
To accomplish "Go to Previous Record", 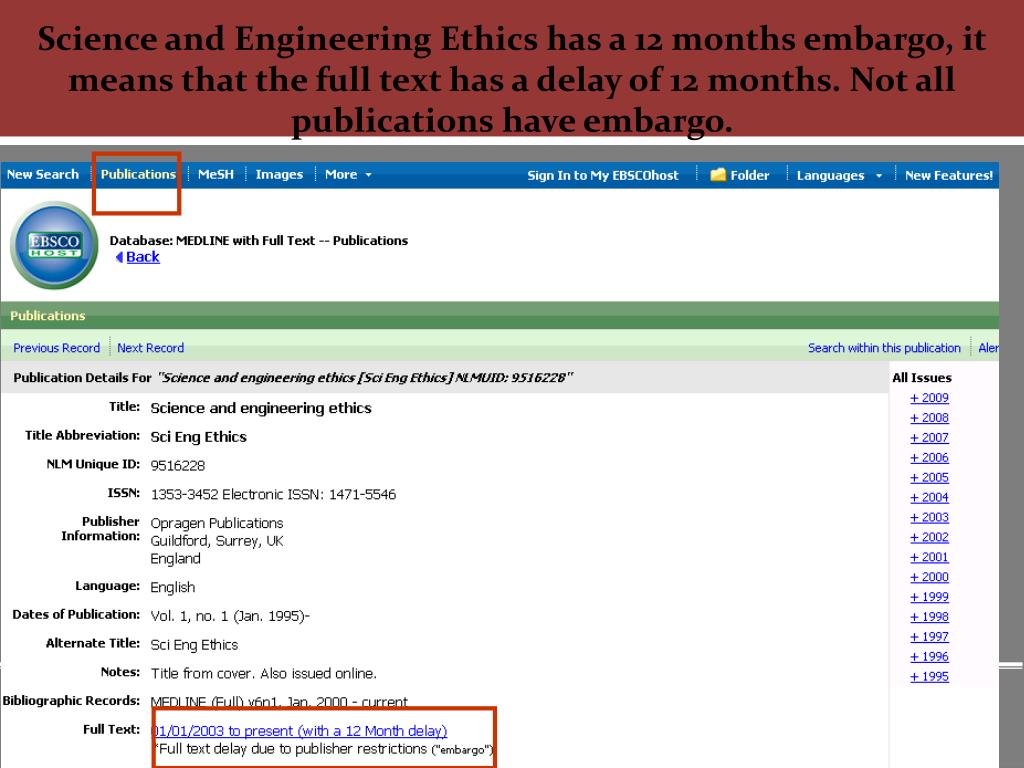I will point(57,348).
